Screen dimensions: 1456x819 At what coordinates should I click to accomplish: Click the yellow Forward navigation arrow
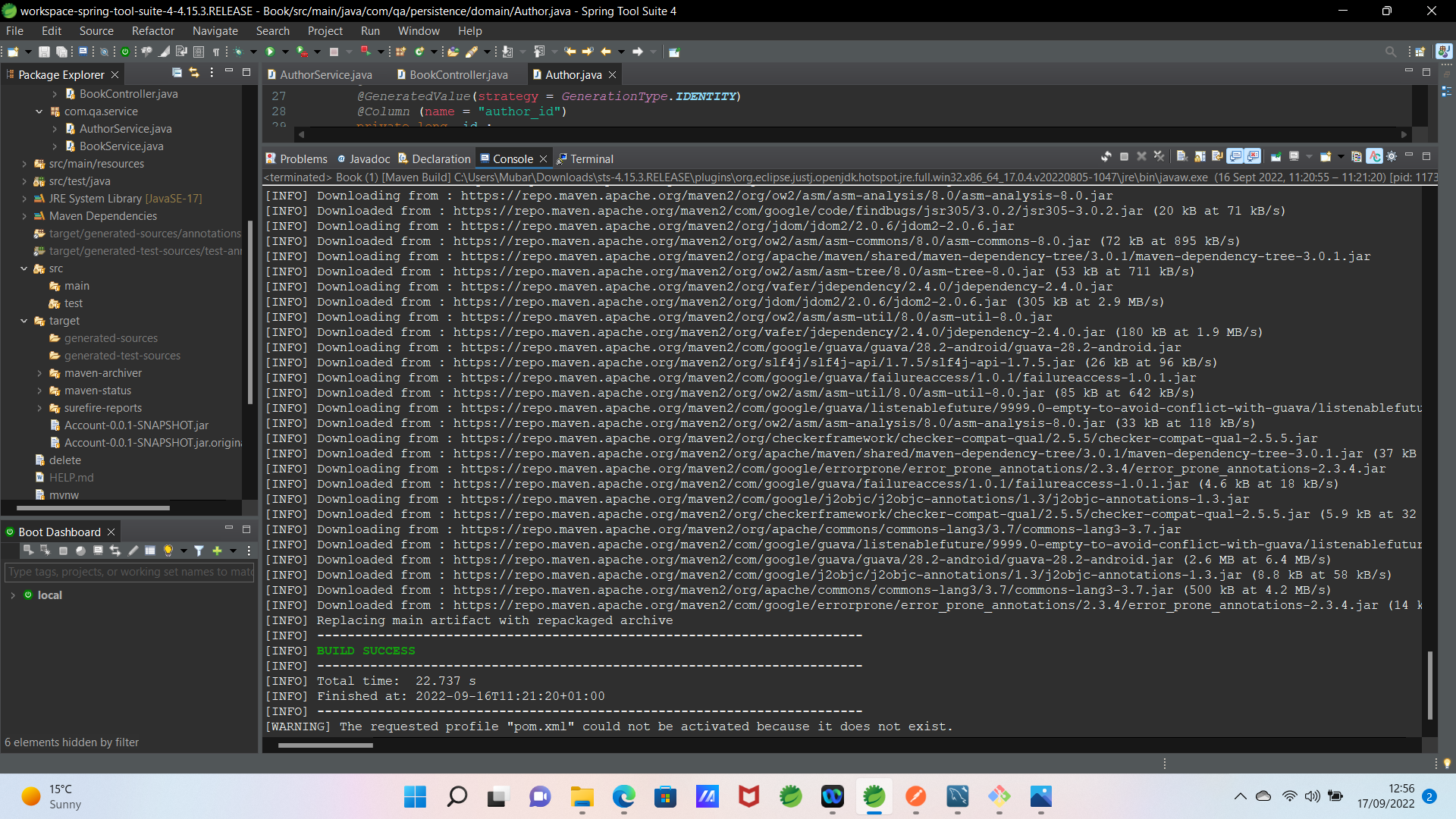[588, 52]
